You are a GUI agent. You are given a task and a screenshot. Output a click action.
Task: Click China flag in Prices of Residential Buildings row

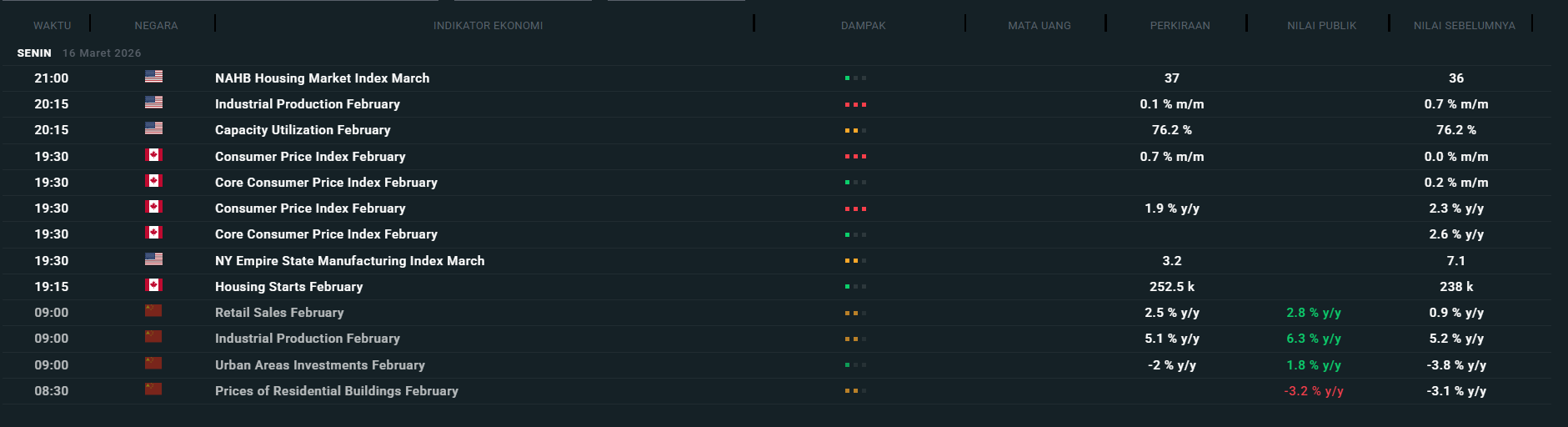[x=153, y=389]
